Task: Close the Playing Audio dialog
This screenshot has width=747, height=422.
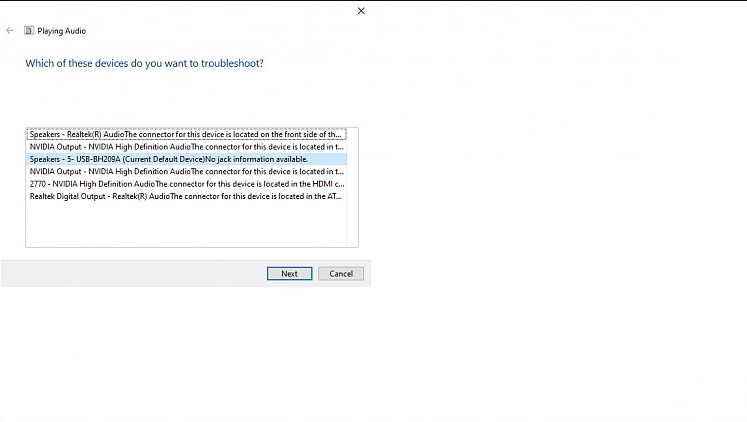Action: click(x=361, y=11)
